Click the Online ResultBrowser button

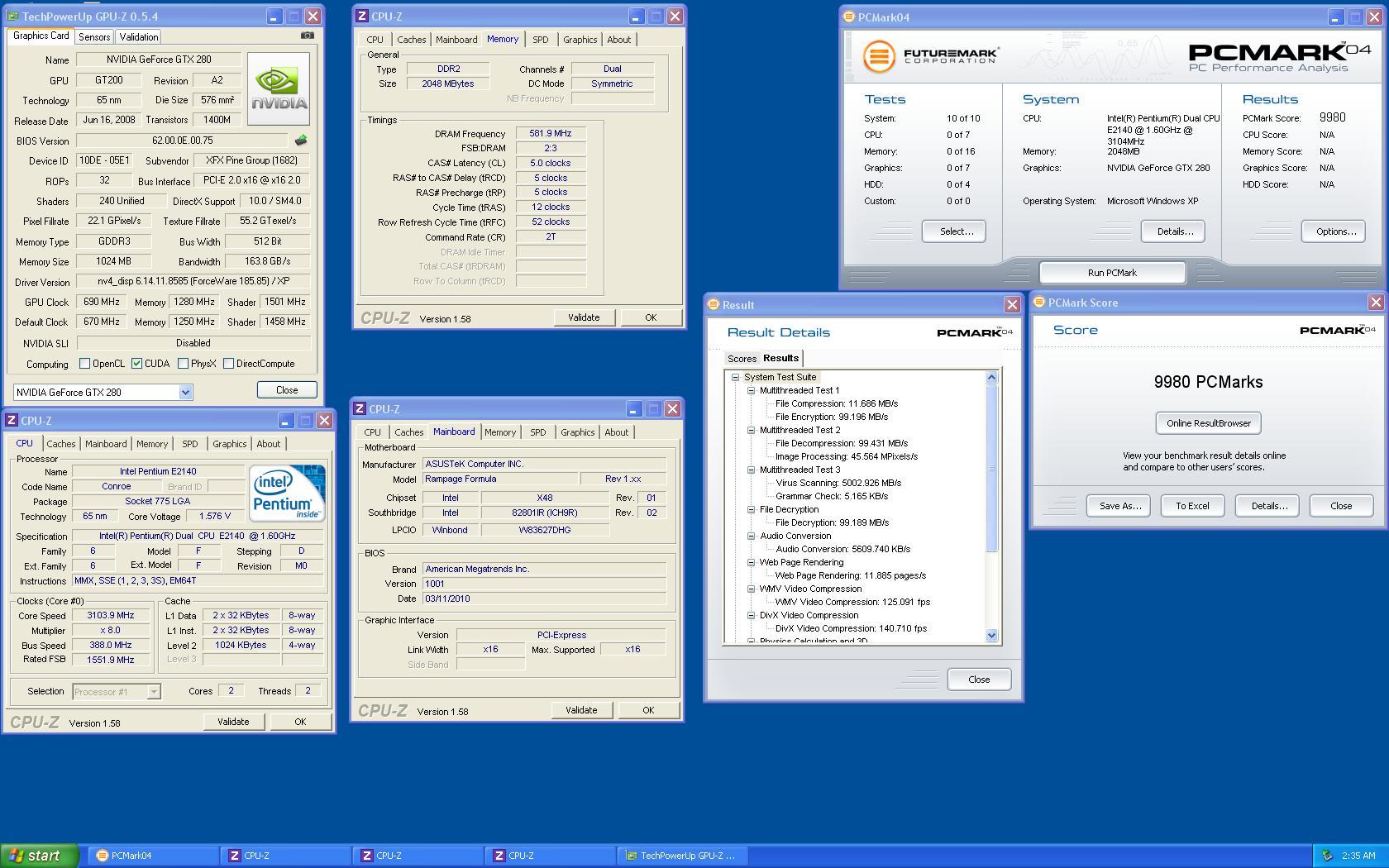pyautogui.click(x=1208, y=423)
